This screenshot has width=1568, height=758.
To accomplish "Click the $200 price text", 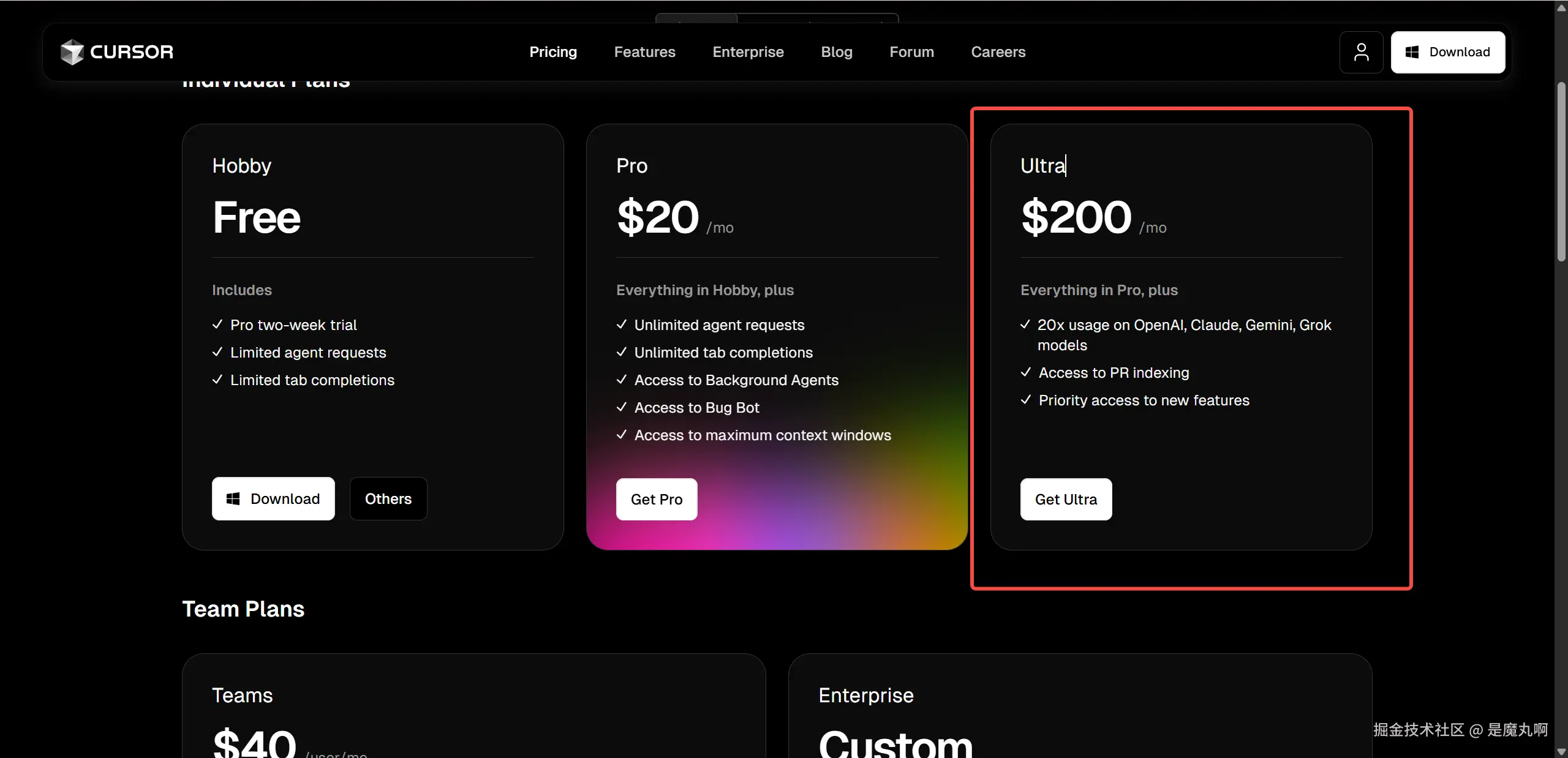I will [1076, 217].
